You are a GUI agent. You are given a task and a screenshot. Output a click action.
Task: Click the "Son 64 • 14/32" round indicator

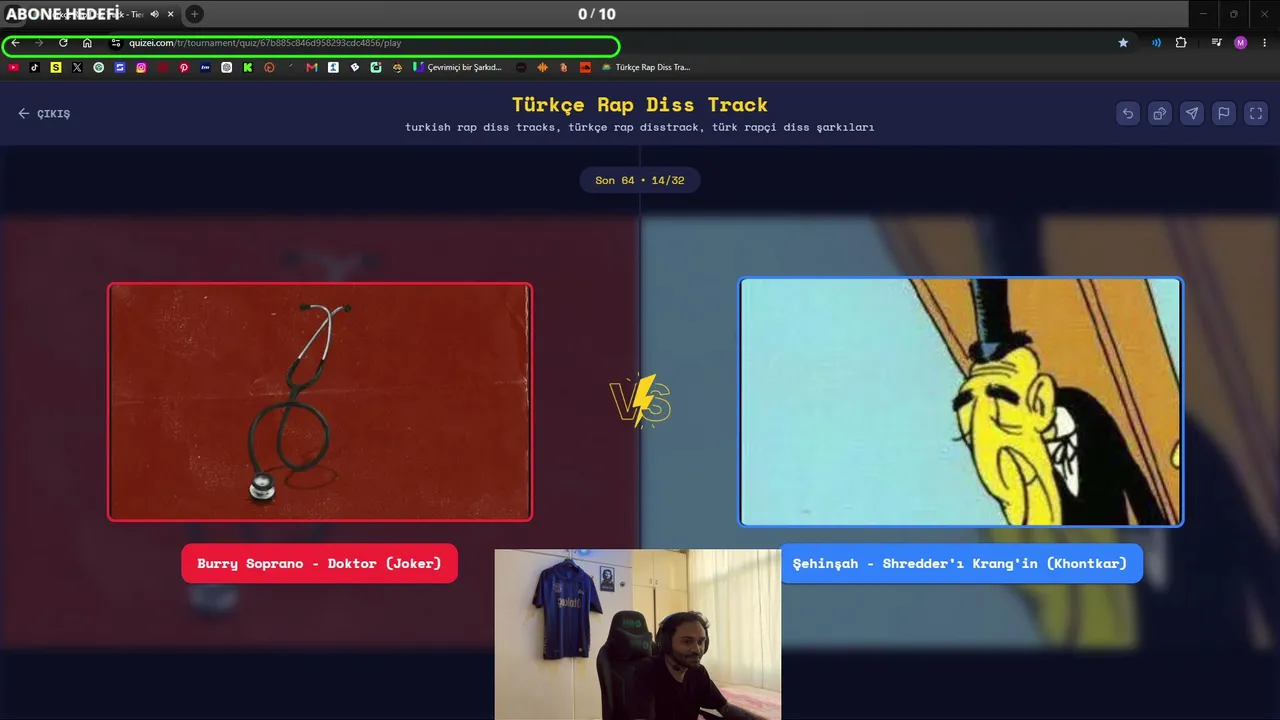(640, 180)
